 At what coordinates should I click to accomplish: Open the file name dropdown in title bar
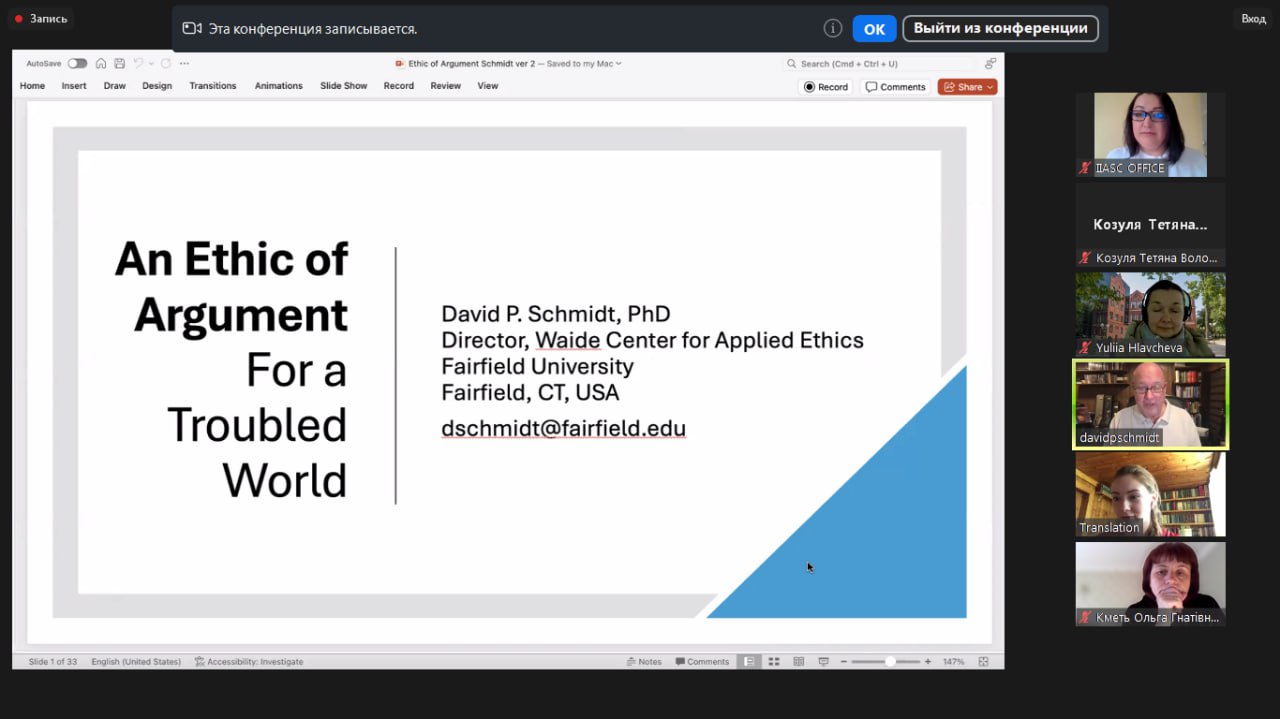[619, 63]
